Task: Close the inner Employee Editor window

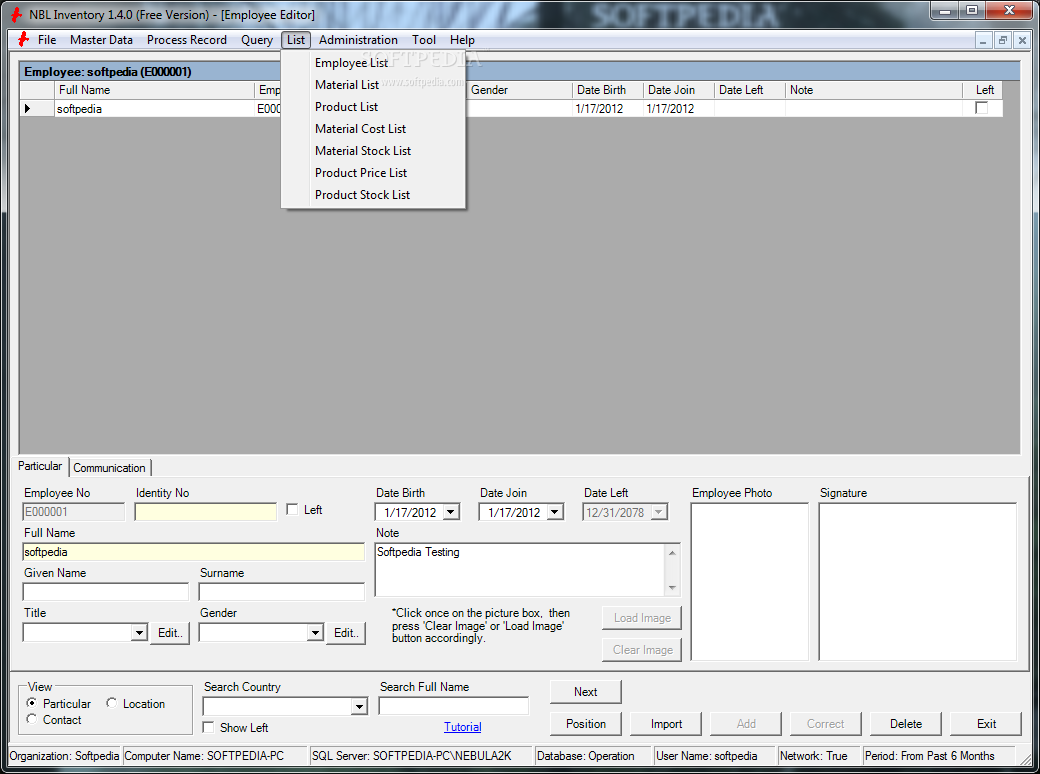Action: pos(1023,40)
